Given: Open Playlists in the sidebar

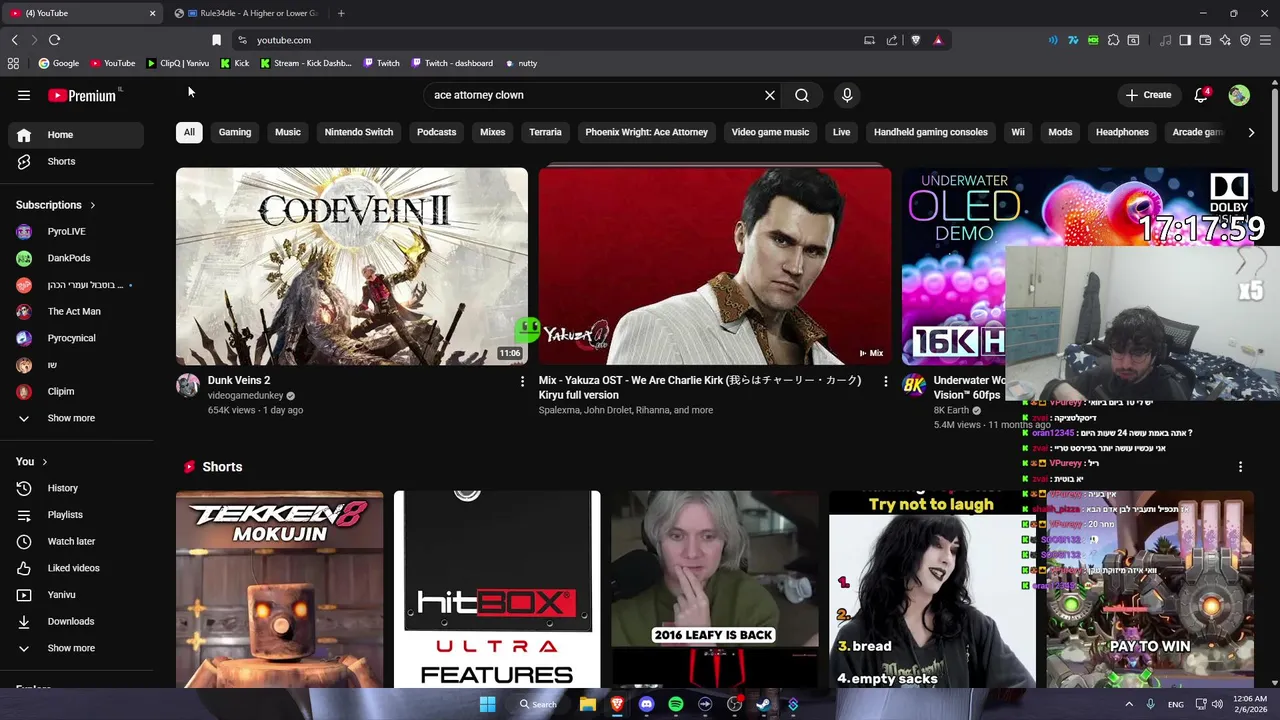Looking at the screenshot, I should click(x=76, y=515).
